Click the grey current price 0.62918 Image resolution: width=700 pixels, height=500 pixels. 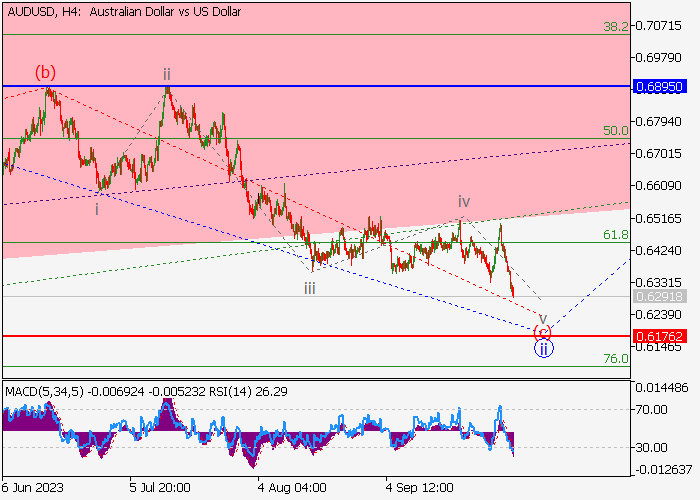click(x=659, y=296)
